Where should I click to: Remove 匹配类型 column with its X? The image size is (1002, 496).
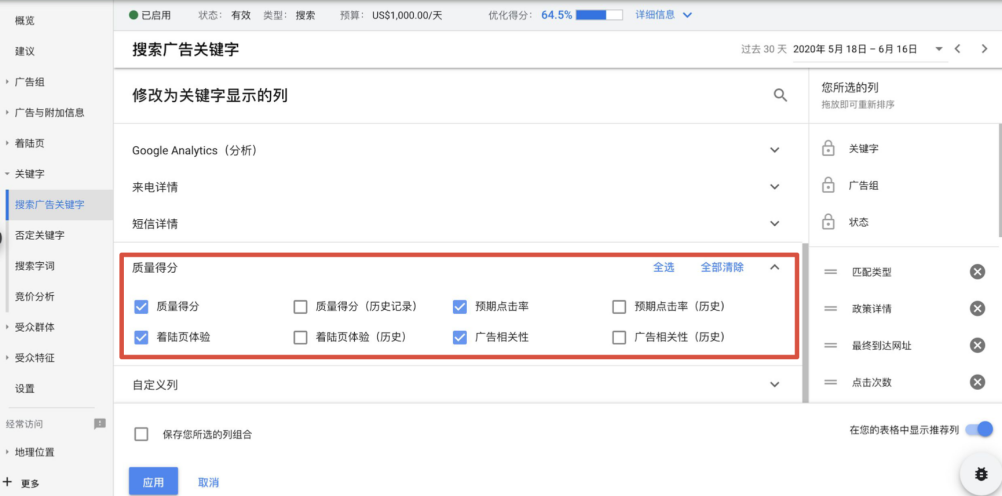[977, 272]
